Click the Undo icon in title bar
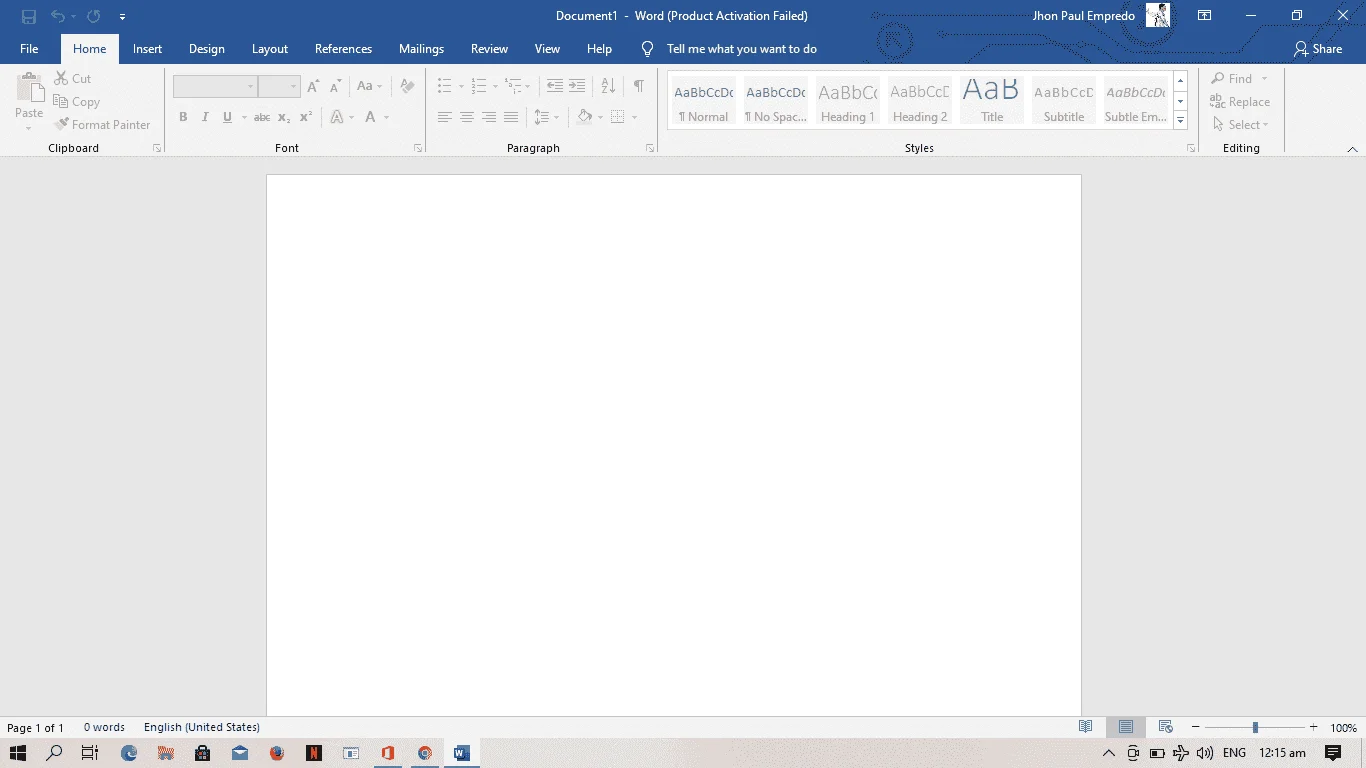Screen dimensions: 1366x768 [x=57, y=16]
